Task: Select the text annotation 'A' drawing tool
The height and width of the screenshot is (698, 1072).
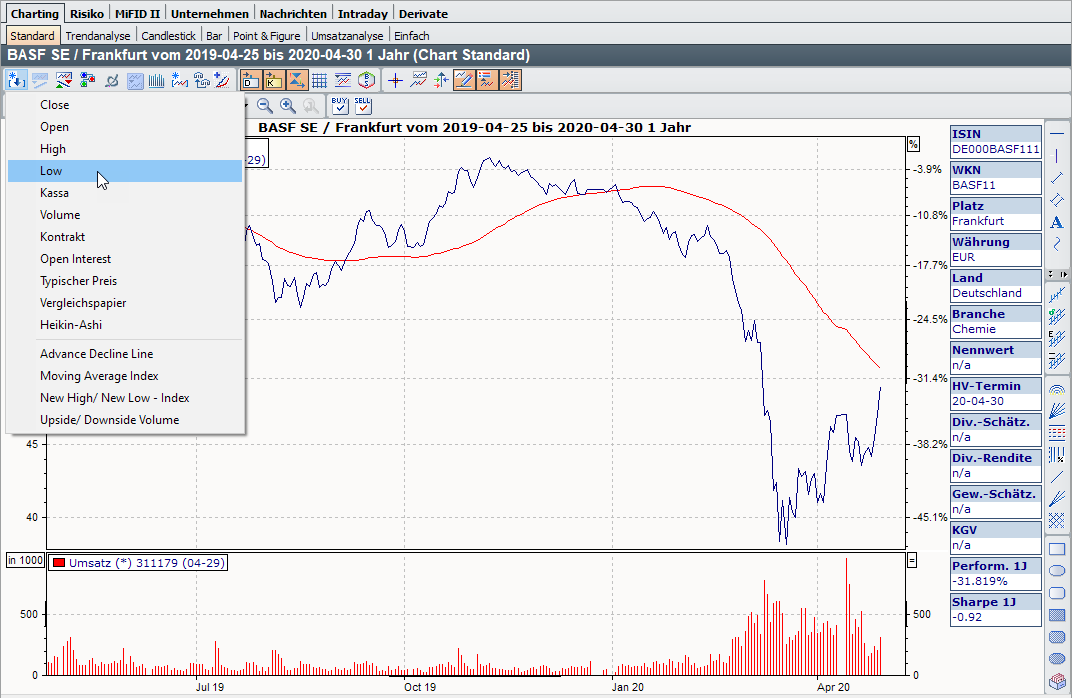Action: point(1057,222)
